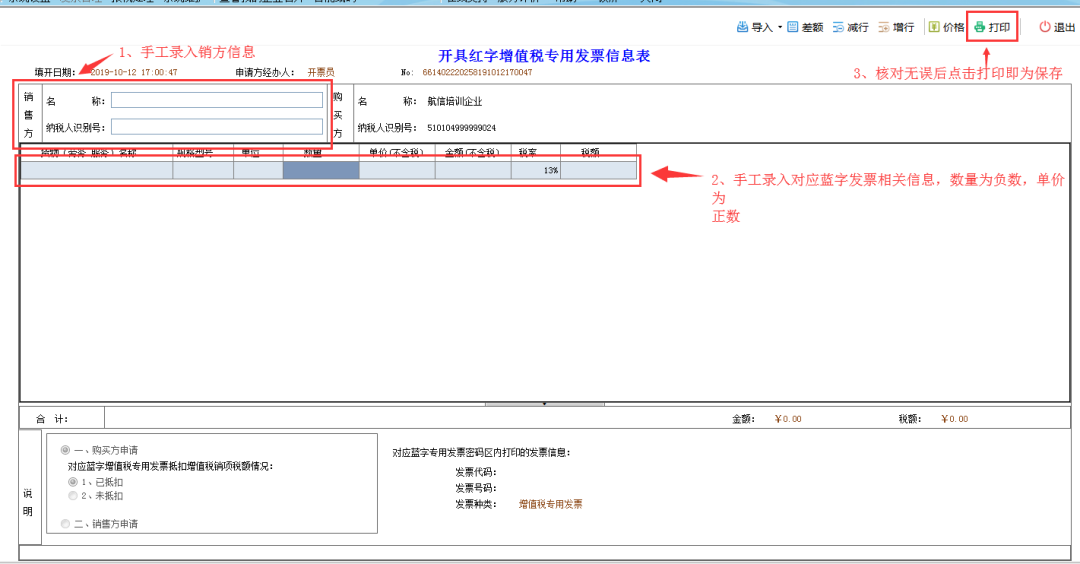Focus the seller 纳税人识别号 input field
Image resolution: width=1080 pixels, height=564 pixels.
[x=217, y=127]
